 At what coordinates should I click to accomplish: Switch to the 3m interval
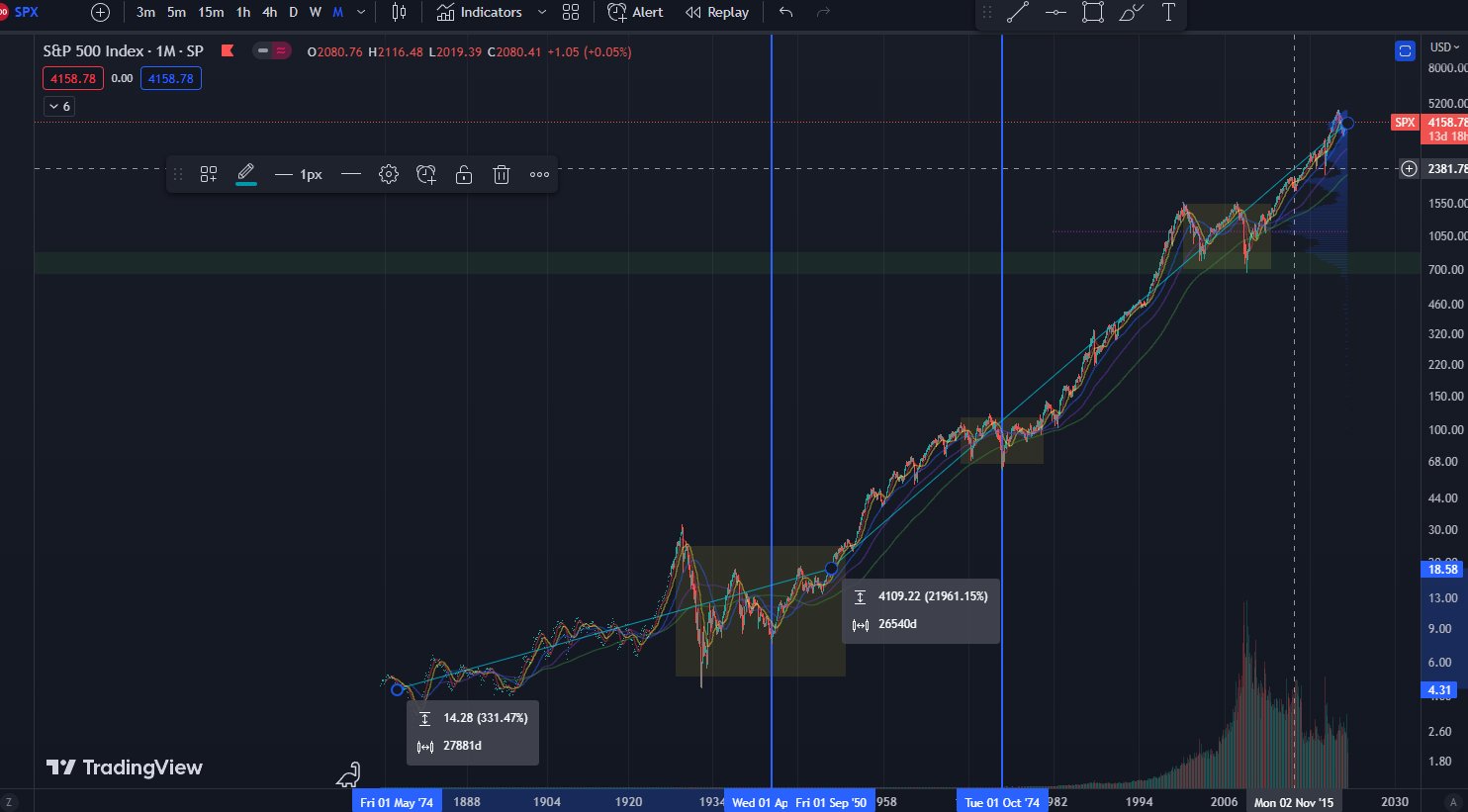[x=145, y=12]
